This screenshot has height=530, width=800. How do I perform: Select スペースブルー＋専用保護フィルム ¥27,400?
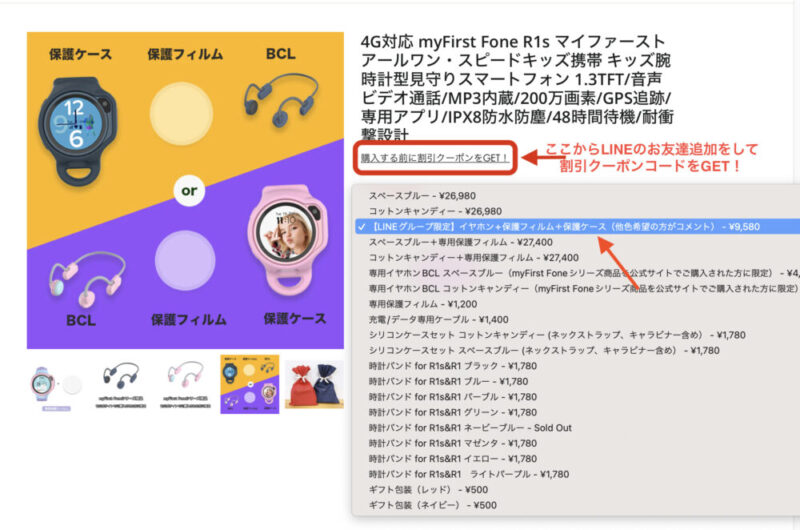tap(577, 242)
